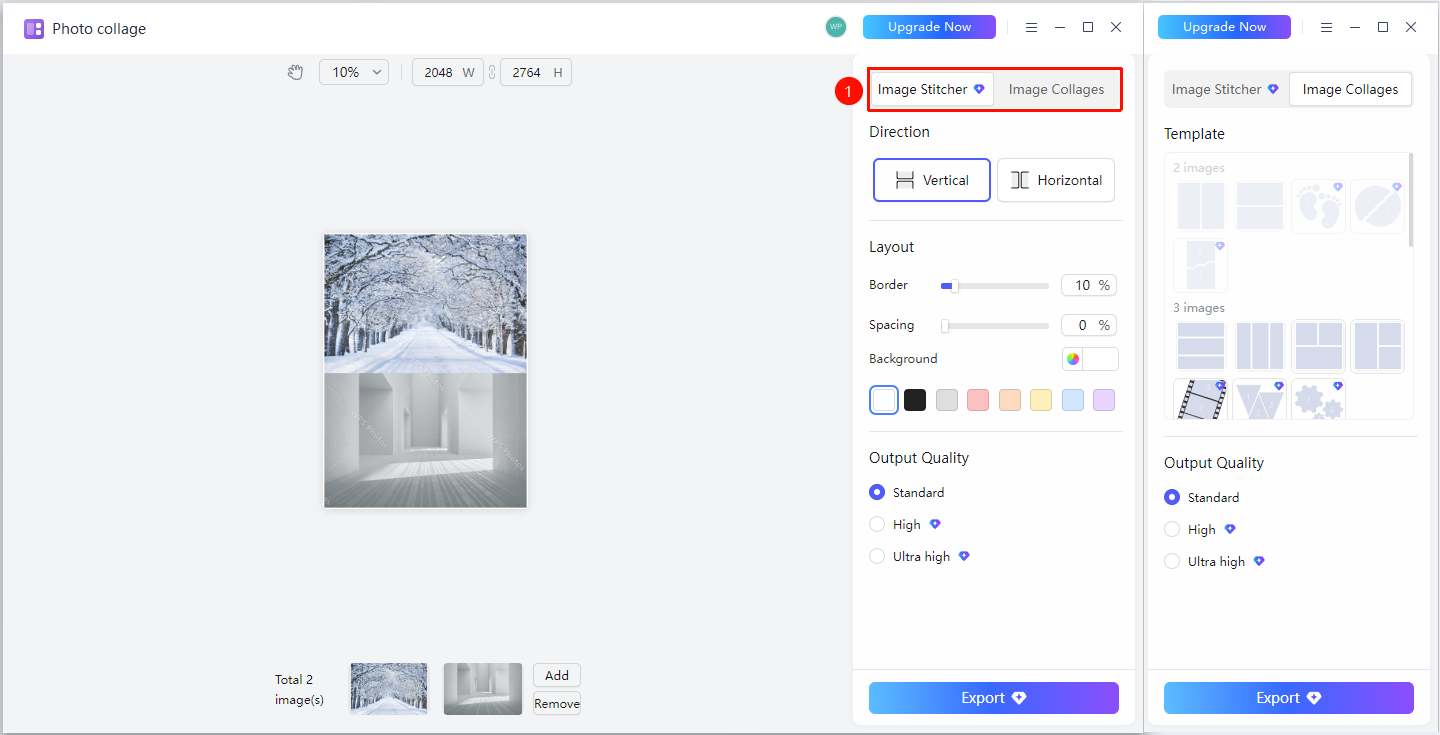Click Export in the Image Stitcher panel

coord(994,698)
